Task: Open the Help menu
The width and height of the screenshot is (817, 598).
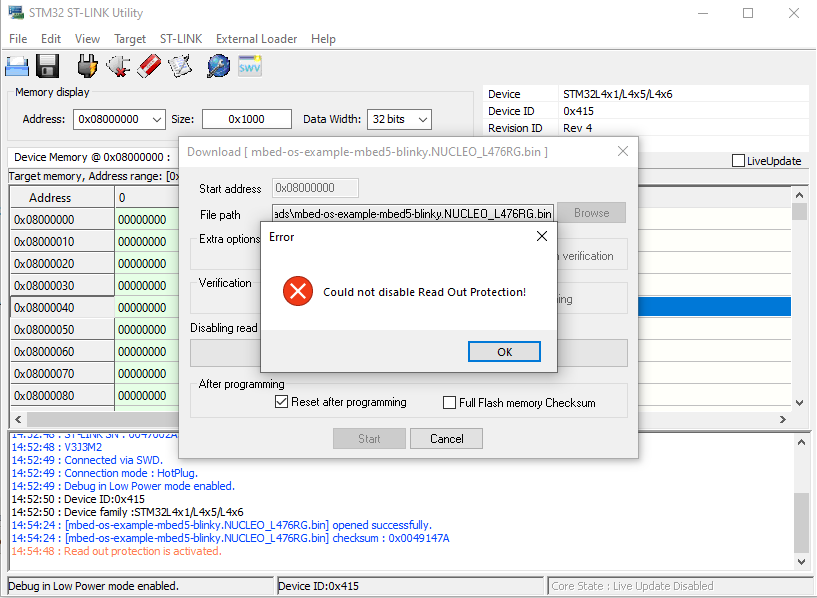Action: (x=323, y=39)
